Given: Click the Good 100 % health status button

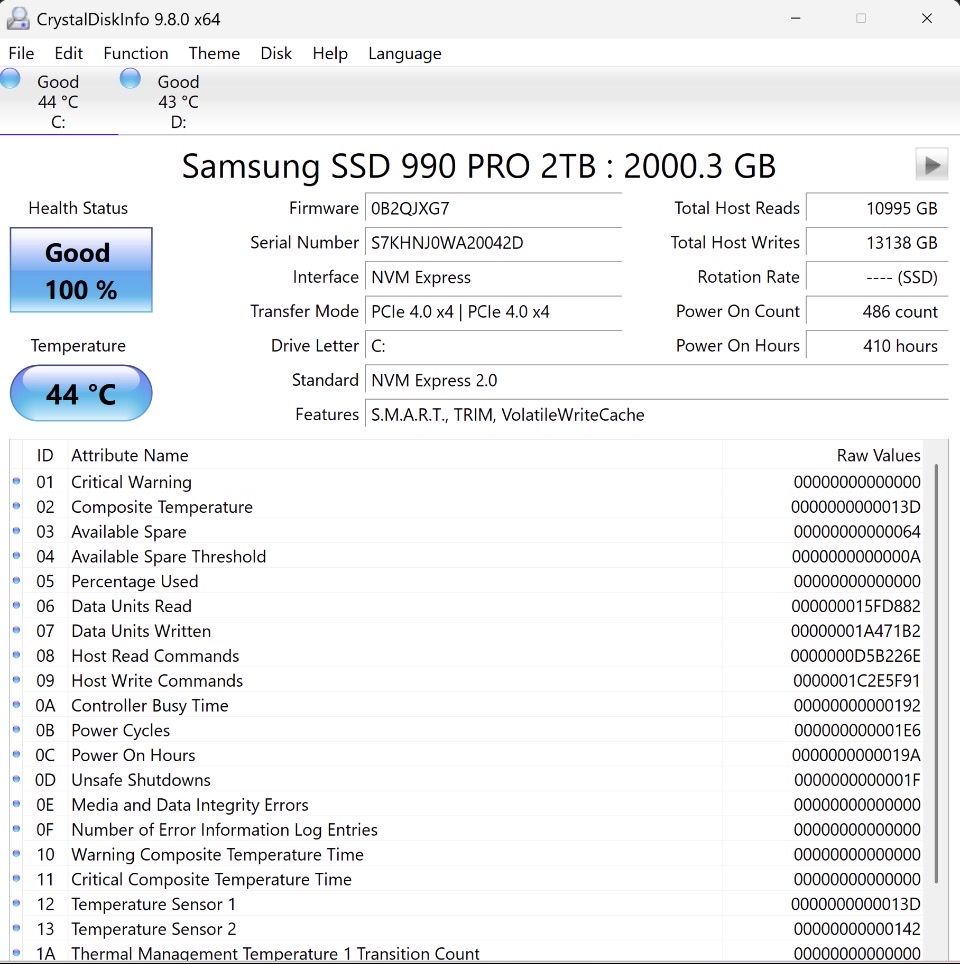Looking at the screenshot, I should coord(81,270).
